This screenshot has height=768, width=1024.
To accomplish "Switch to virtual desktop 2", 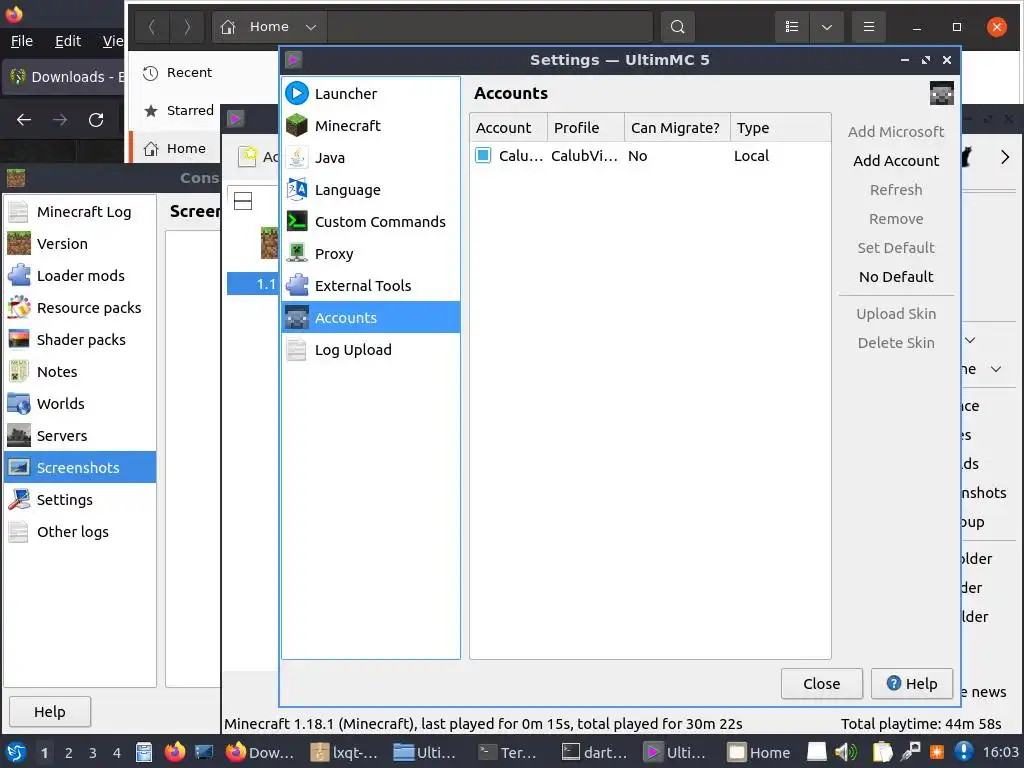I will point(69,753).
